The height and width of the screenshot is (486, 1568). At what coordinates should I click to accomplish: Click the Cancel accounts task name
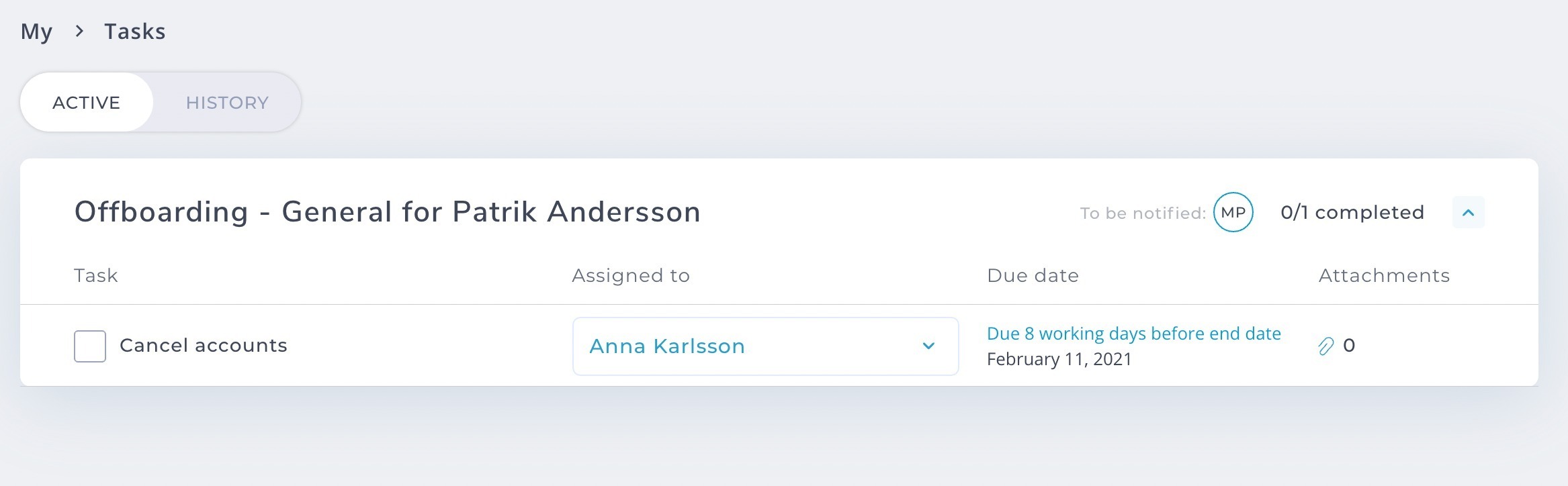[x=204, y=346]
